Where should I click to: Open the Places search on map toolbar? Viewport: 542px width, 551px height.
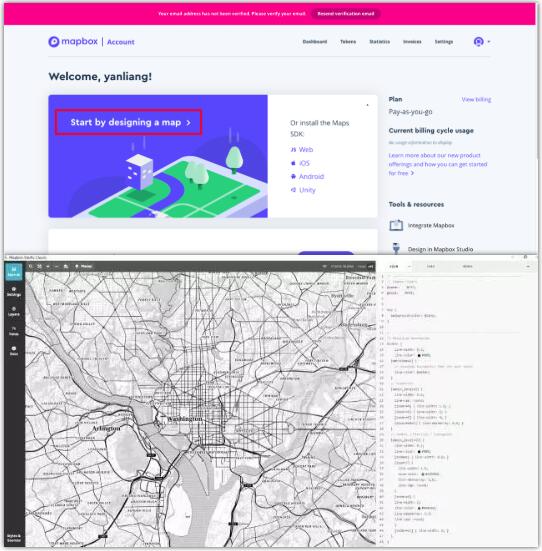83,266
